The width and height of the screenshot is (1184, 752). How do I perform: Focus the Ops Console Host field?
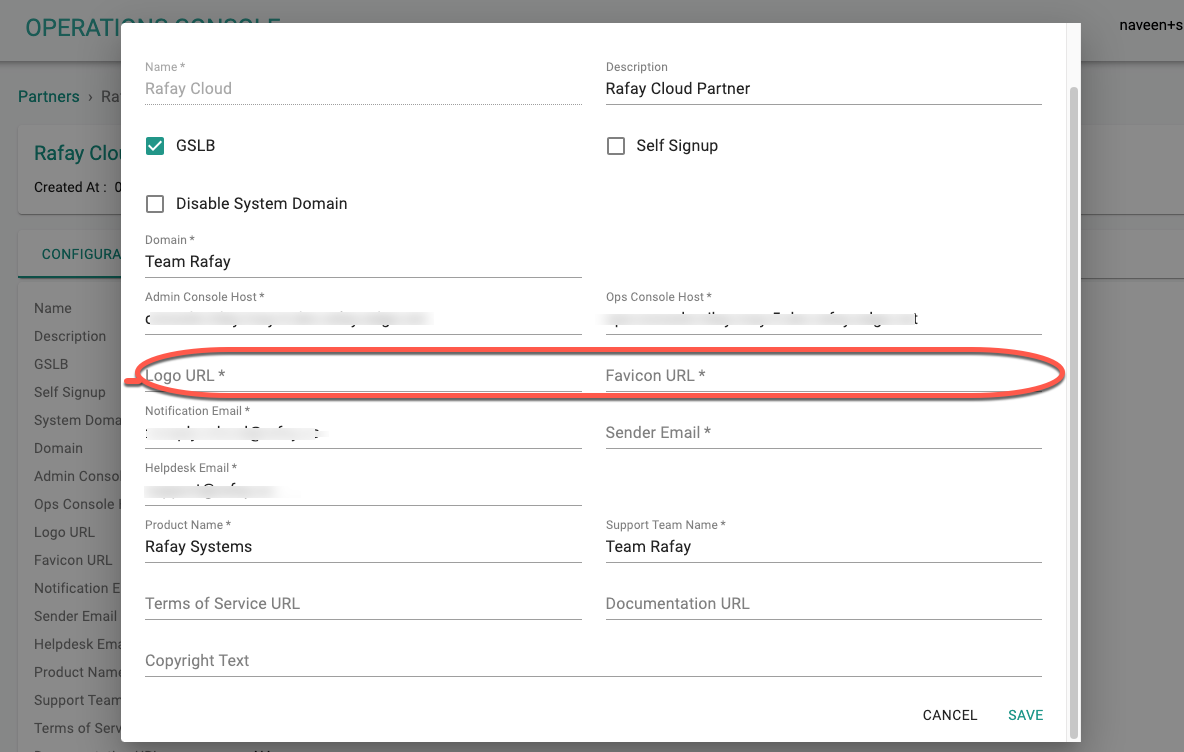(x=823, y=319)
